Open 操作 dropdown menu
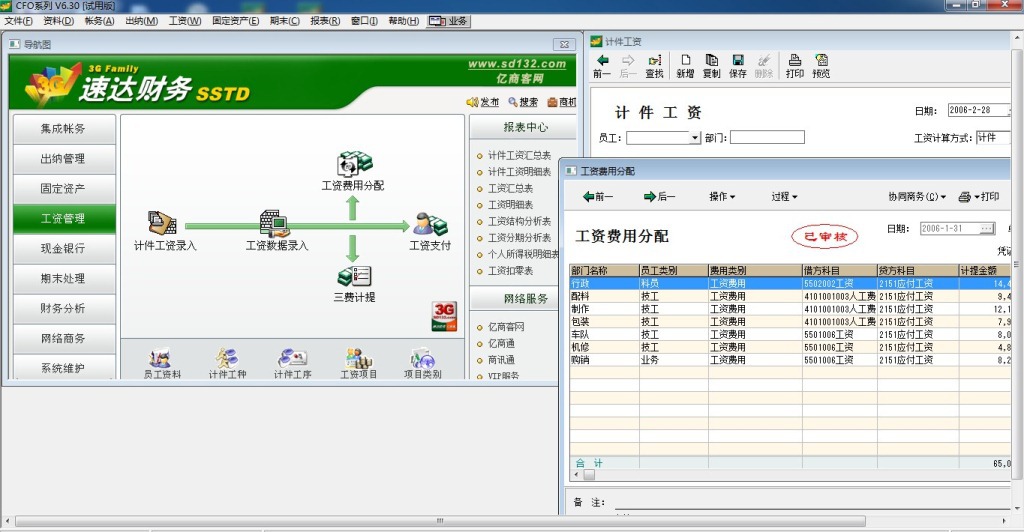Viewport: 1024px width, 532px height. pos(722,196)
